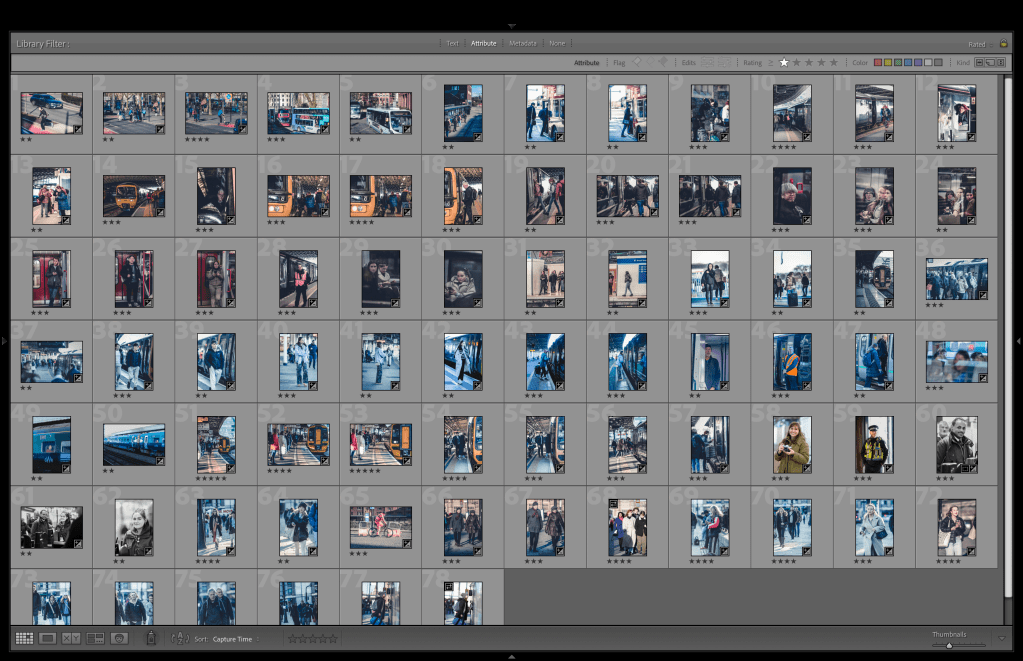
Task: Open Compare view (X|Y)
Action: (x=71, y=638)
